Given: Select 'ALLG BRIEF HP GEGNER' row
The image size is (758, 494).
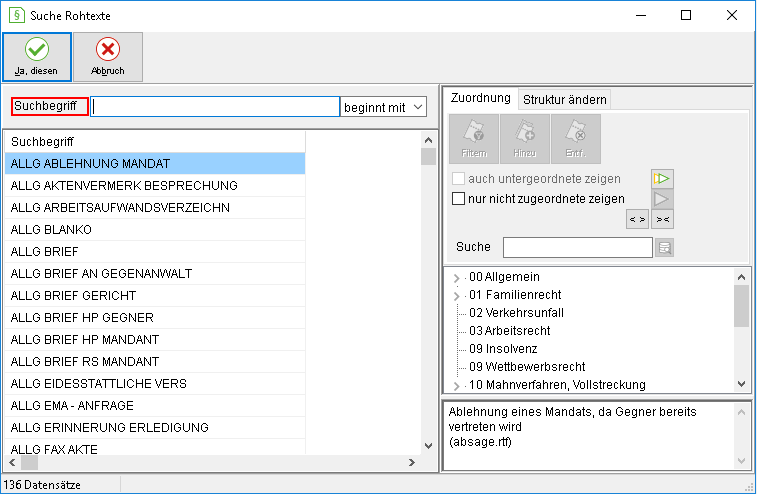Looking at the screenshot, I should [155, 318].
